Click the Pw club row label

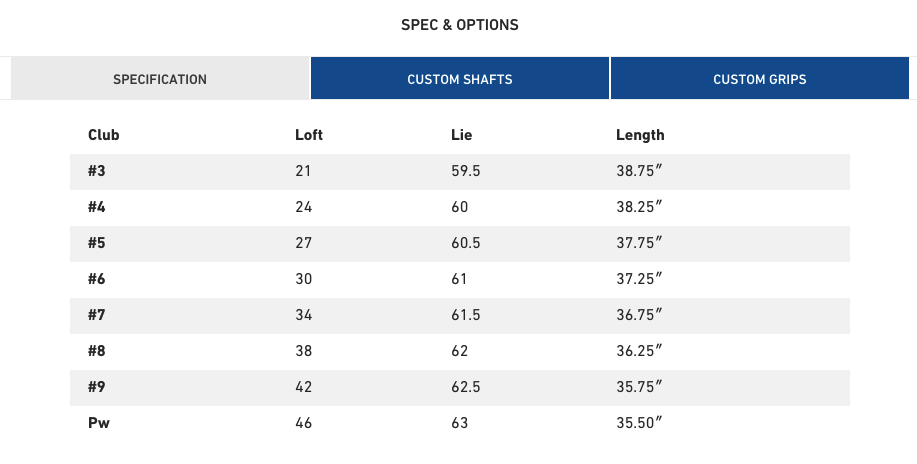pyautogui.click(x=99, y=423)
